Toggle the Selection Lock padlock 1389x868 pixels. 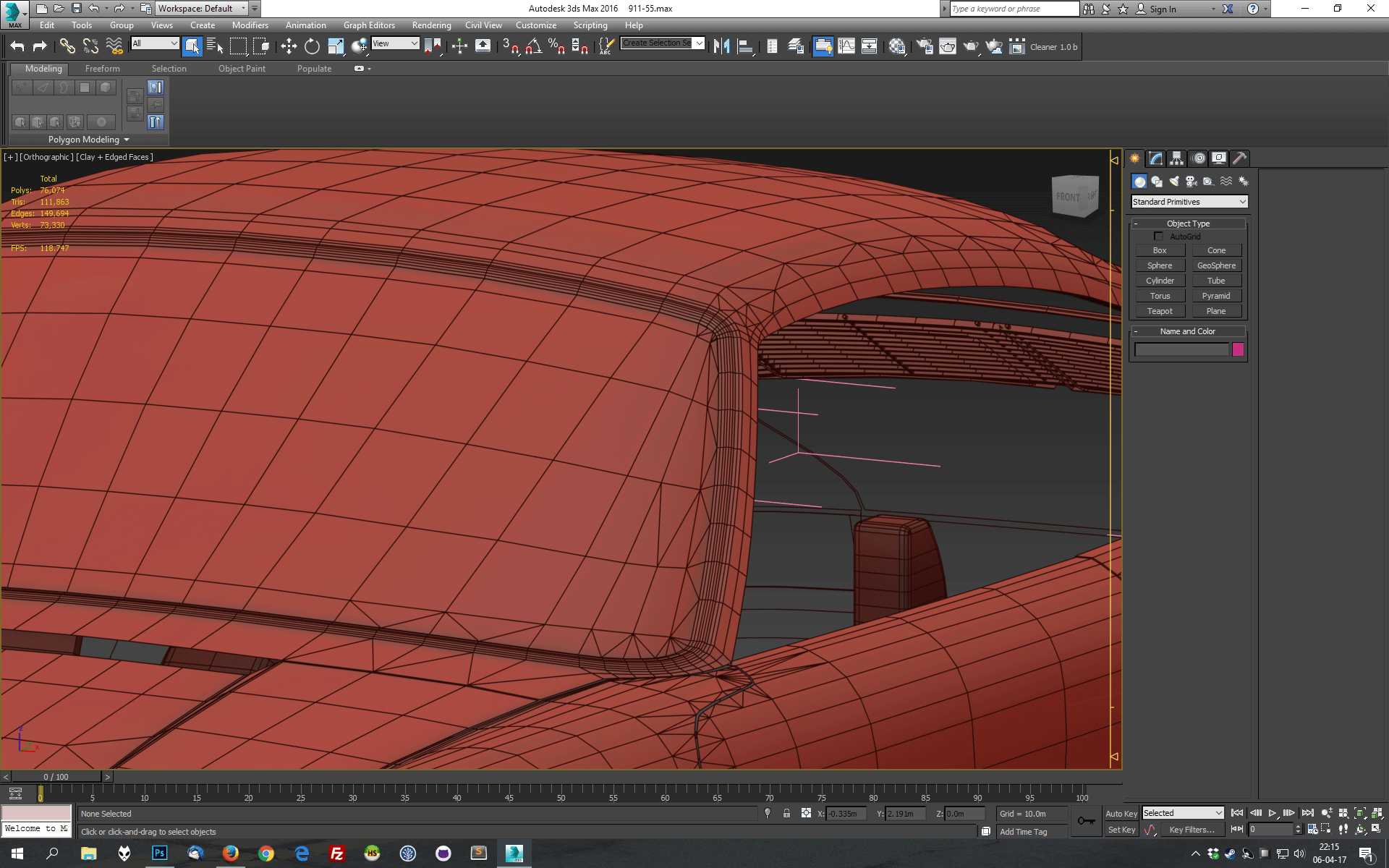[x=786, y=814]
